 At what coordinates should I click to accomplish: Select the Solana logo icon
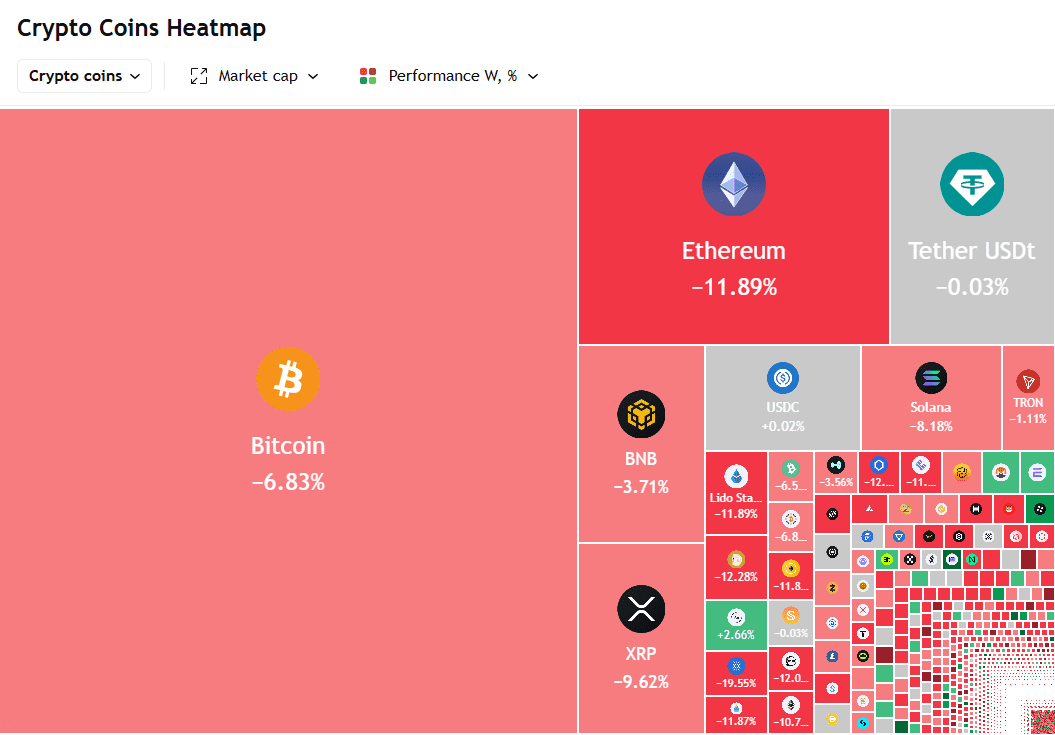pos(930,380)
